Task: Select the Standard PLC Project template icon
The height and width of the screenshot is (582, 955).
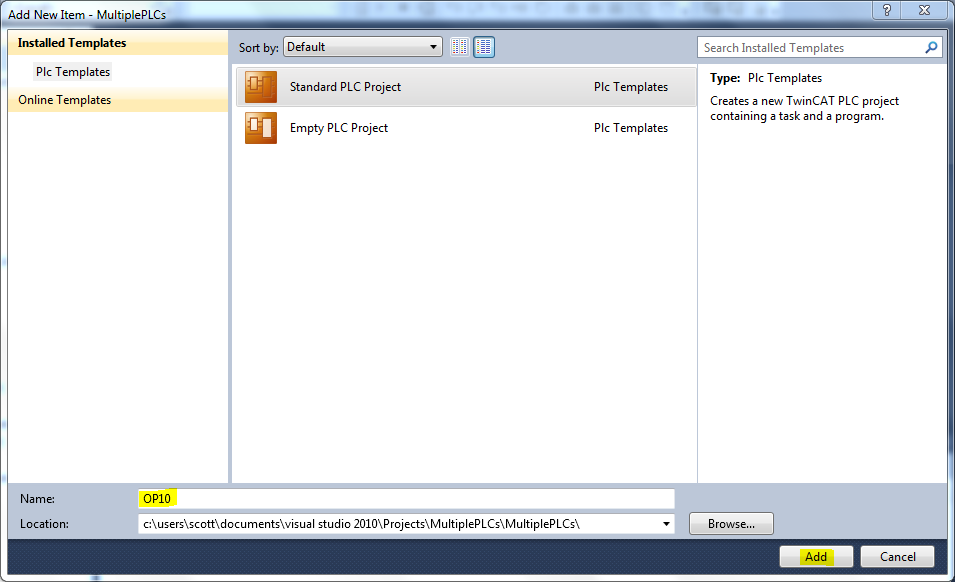Action: (261, 87)
